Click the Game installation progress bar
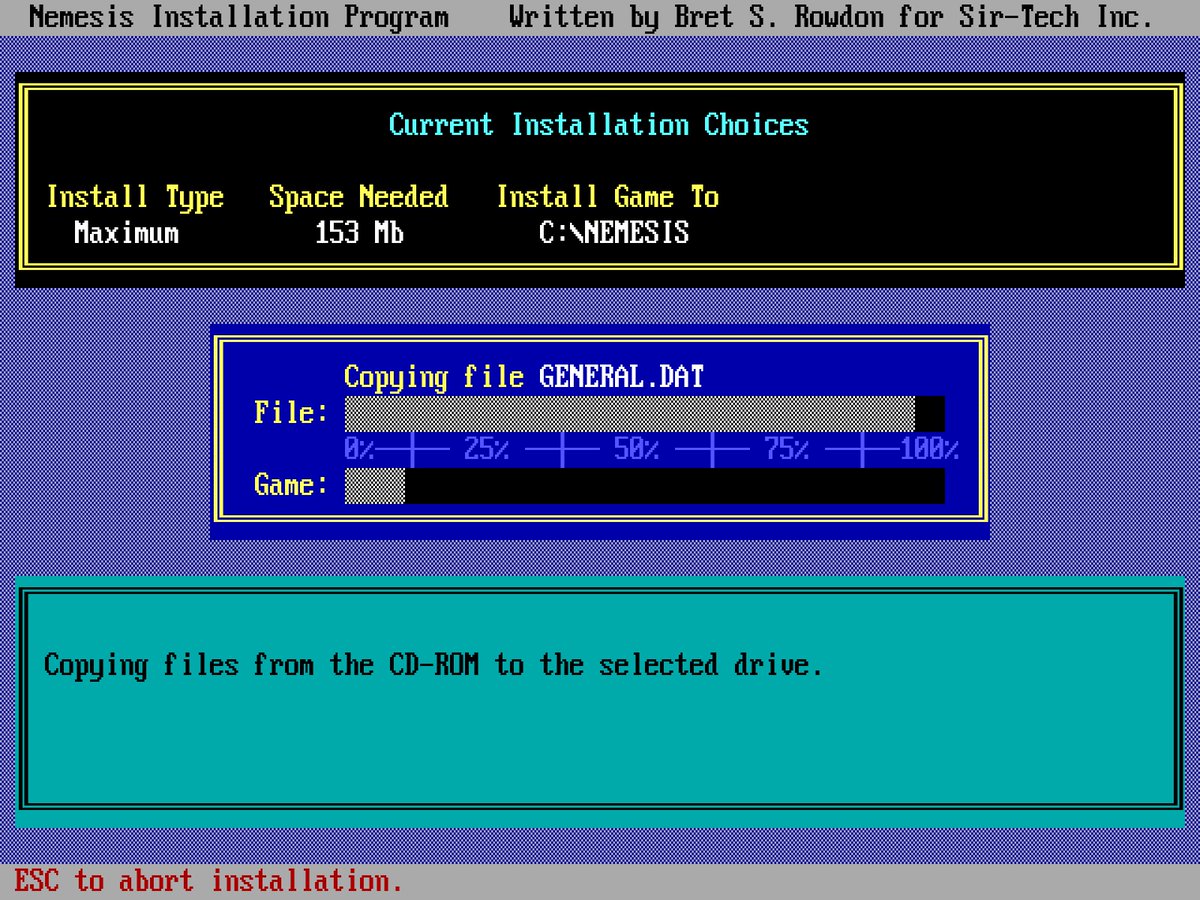Image resolution: width=1200 pixels, height=900 pixels. click(x=644, y=486)
